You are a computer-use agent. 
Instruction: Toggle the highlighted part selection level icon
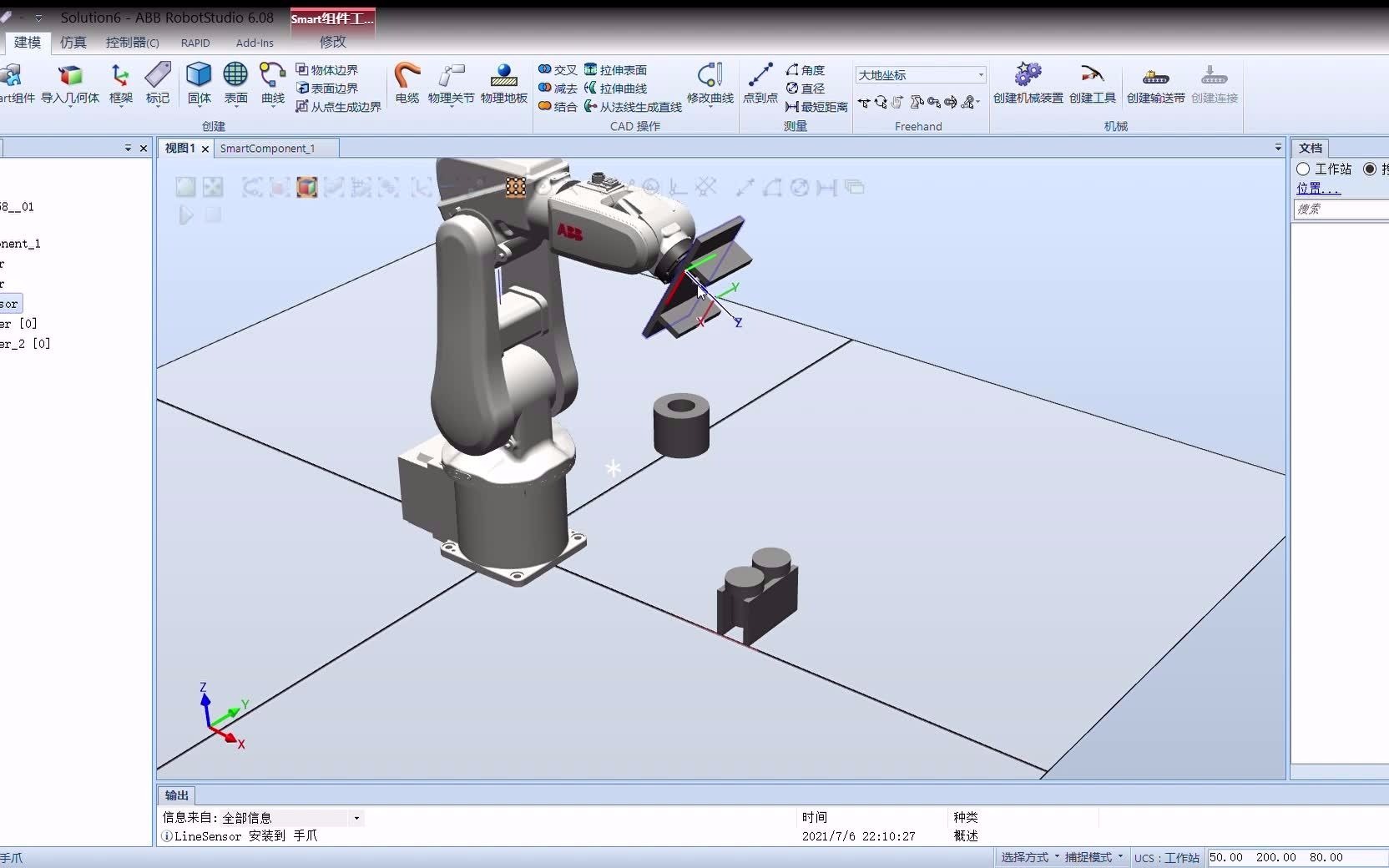coord(306,187)
